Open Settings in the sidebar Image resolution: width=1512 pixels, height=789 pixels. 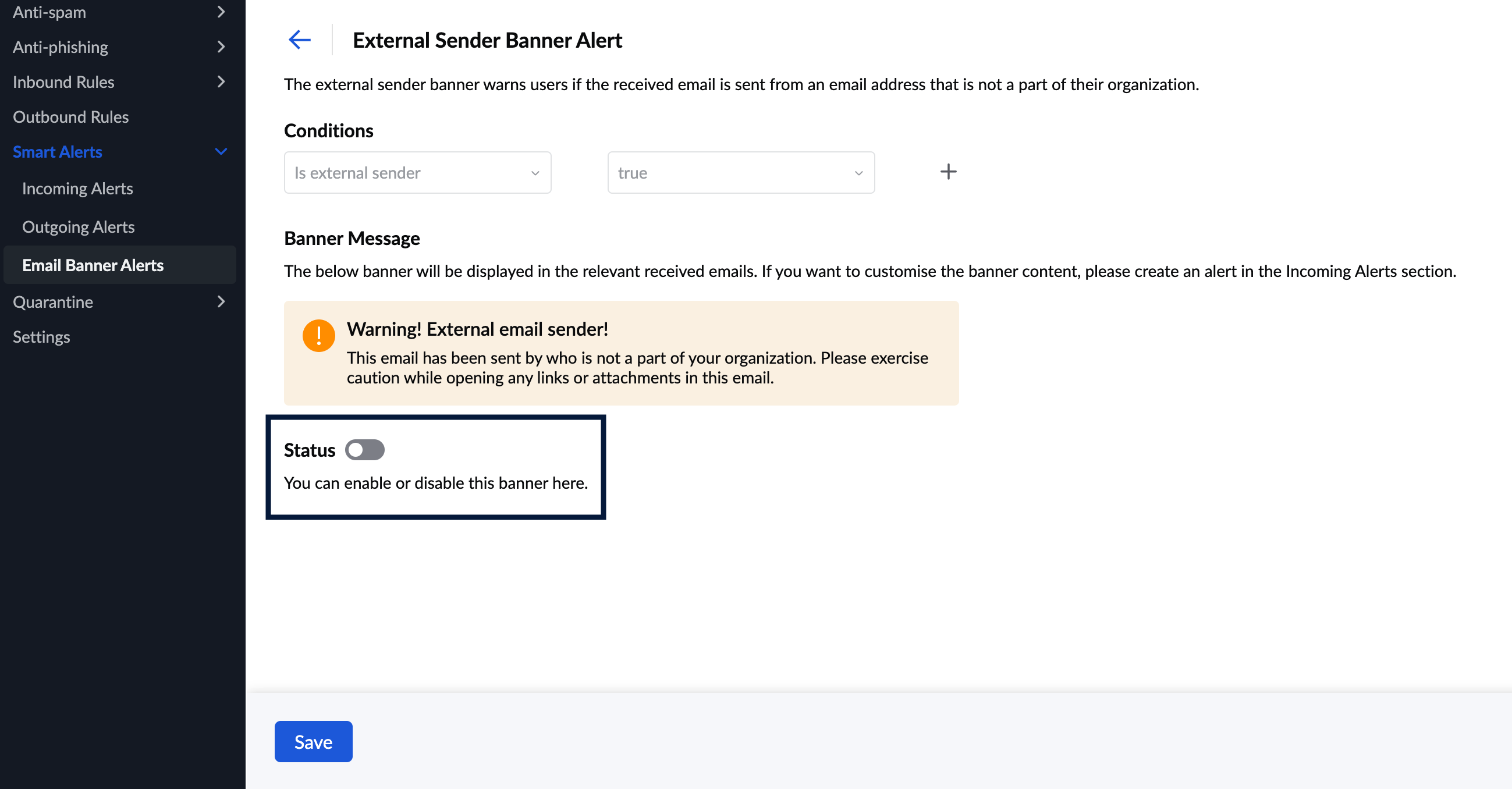(41, 337)
